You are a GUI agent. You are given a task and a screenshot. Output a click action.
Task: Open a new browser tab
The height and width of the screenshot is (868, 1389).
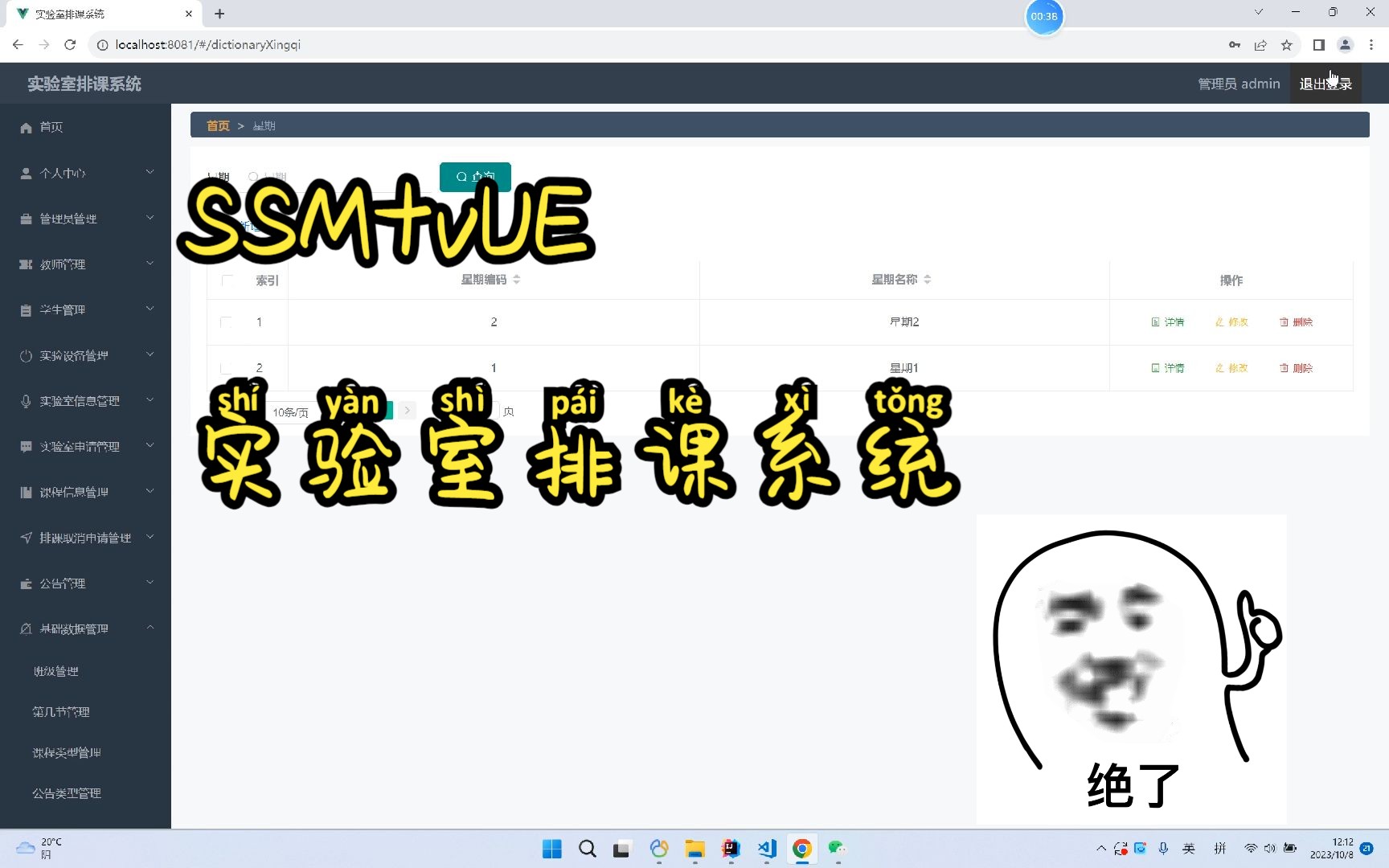pos(219,14)
